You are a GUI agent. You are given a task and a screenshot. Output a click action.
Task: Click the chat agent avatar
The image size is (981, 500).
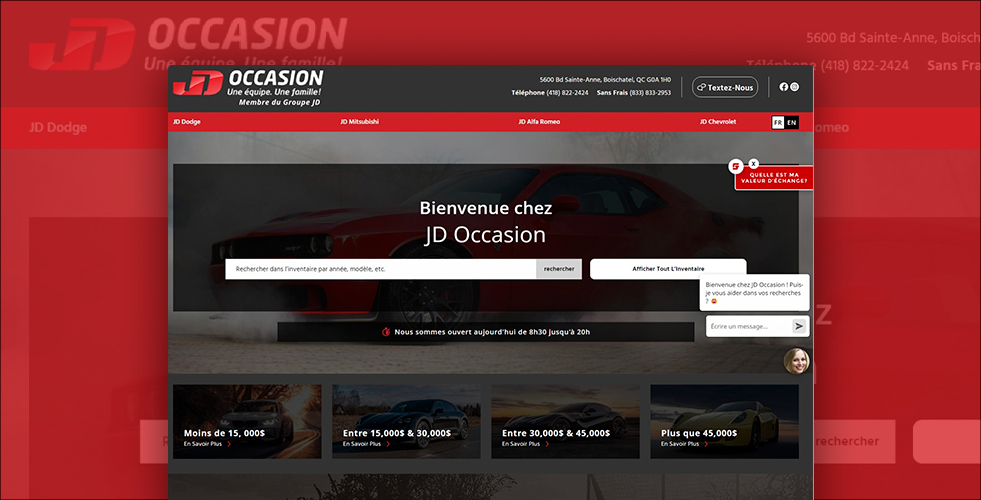796,361
